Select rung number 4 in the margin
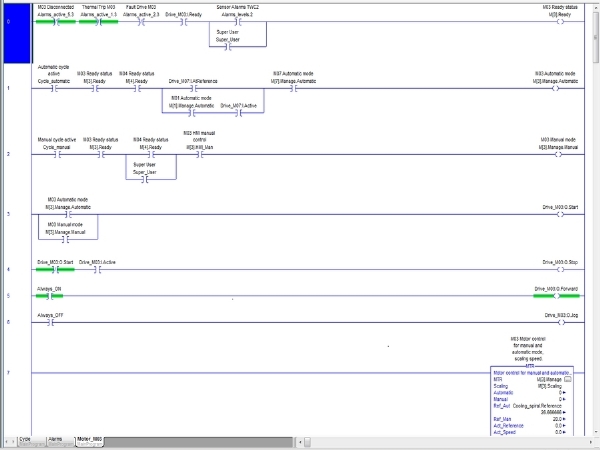Screen dimensions: 600x450 [8, 269]
